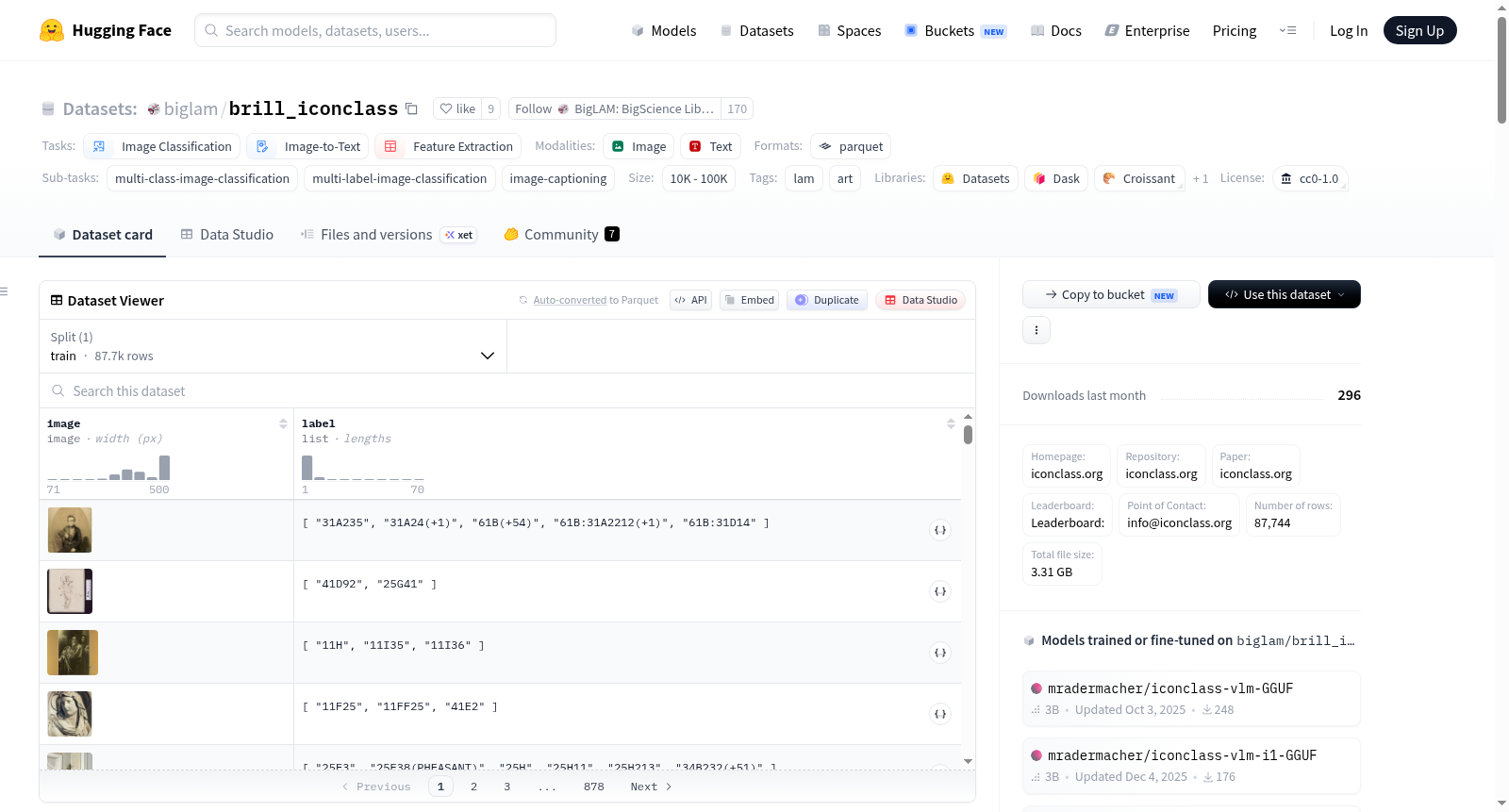1509x812 pixels.
Task: Focus the Search models, datasets, users field
Action: pos(375,30)
